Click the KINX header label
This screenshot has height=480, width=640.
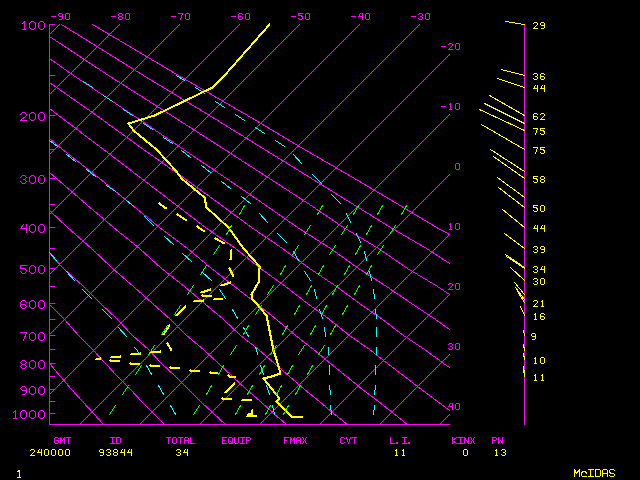point(462,440)
